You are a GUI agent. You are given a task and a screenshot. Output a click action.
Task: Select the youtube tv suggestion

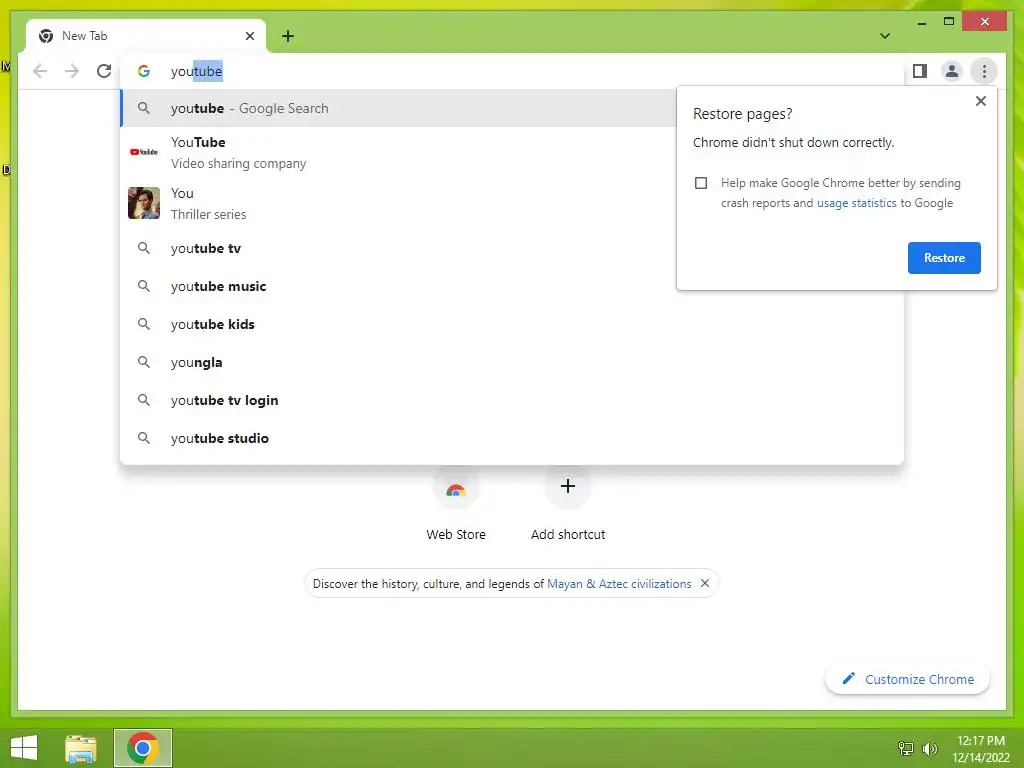(398, 248)
